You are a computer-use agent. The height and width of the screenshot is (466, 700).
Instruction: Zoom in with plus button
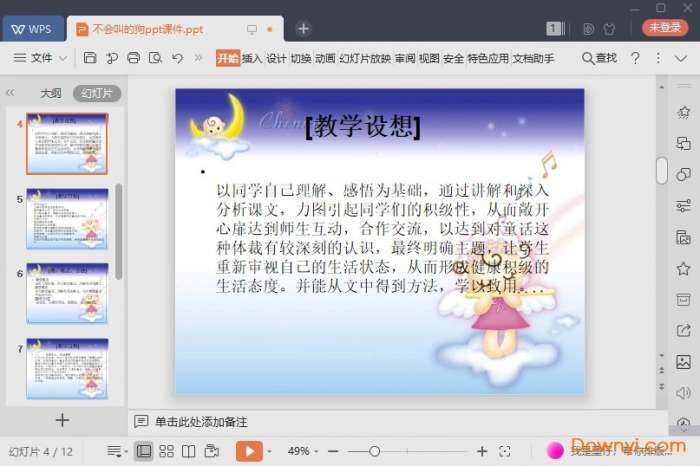pos(482,451)
